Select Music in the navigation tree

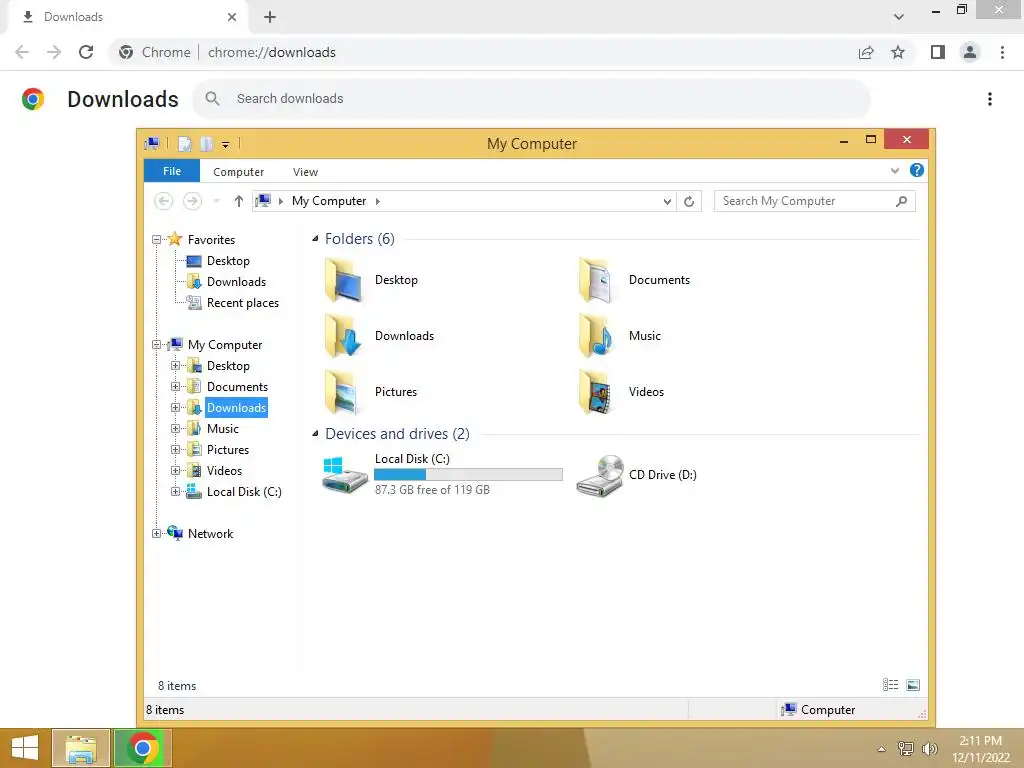tap(223, 428)
